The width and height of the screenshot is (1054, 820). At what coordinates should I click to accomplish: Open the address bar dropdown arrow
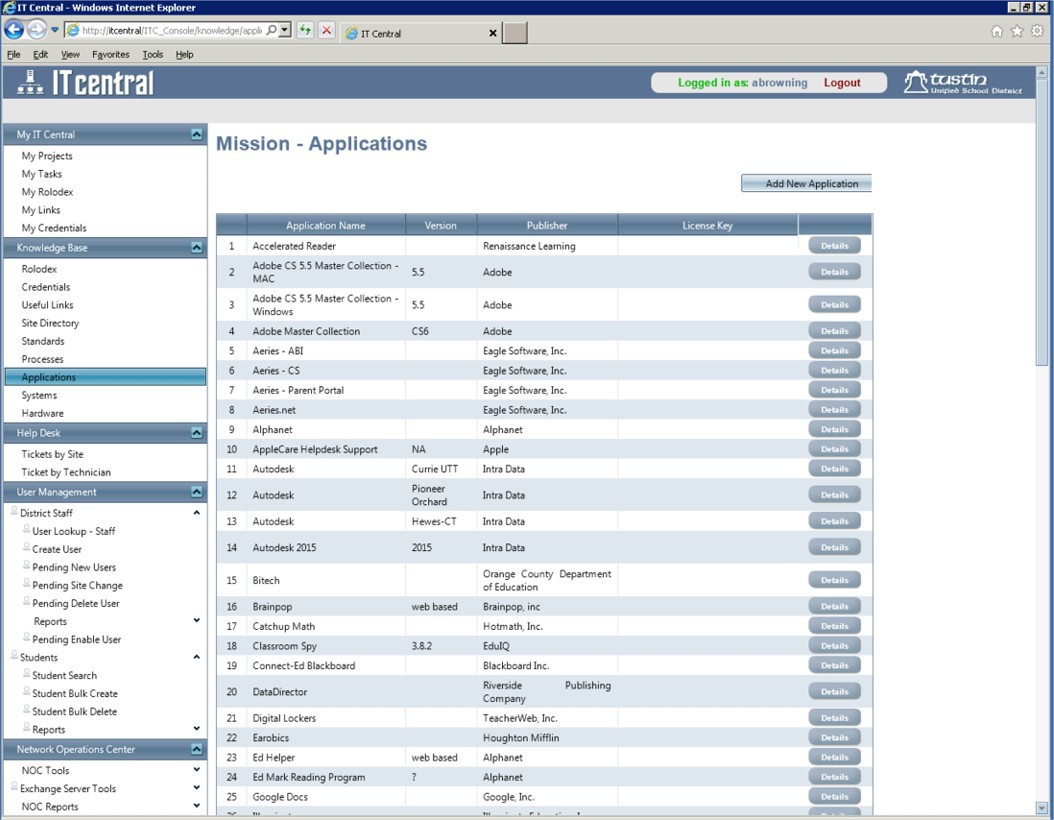point(285,30)
